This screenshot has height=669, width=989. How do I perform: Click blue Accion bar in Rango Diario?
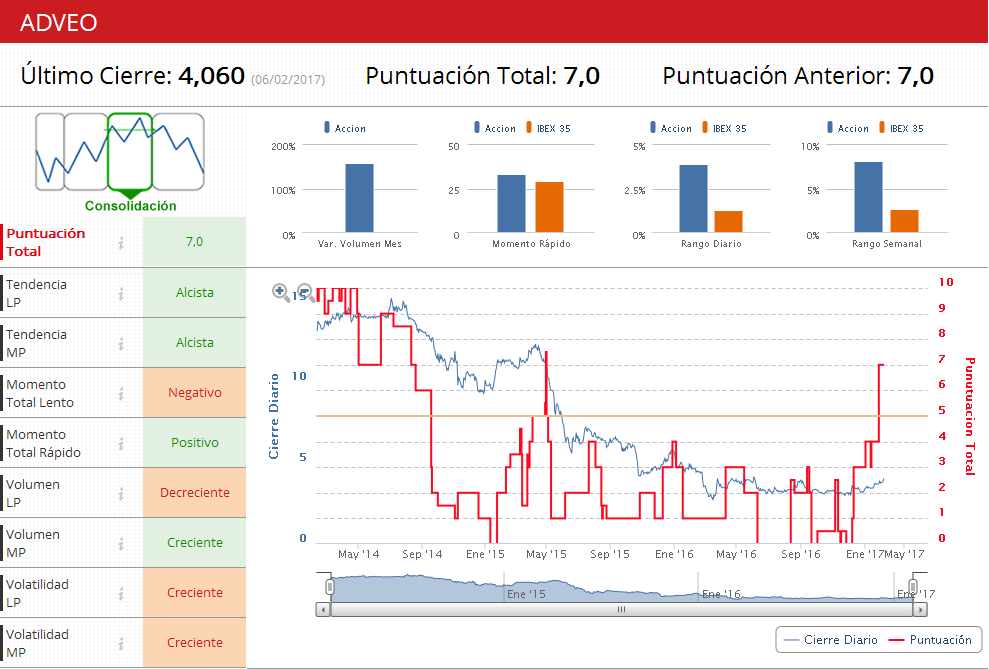click(693, 199)
